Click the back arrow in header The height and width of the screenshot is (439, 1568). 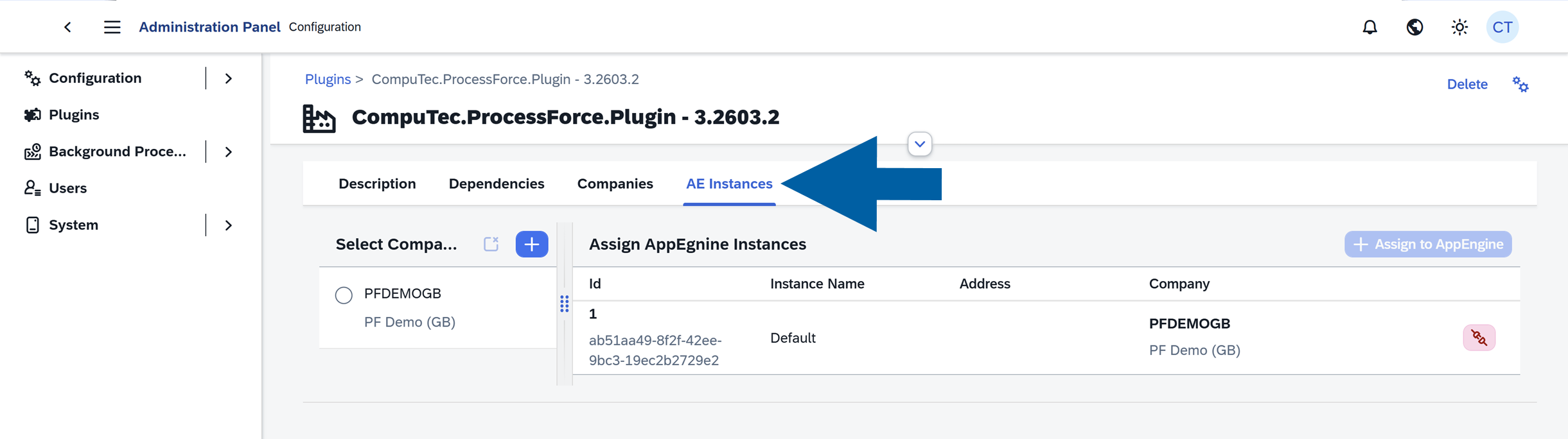(67, 27)
